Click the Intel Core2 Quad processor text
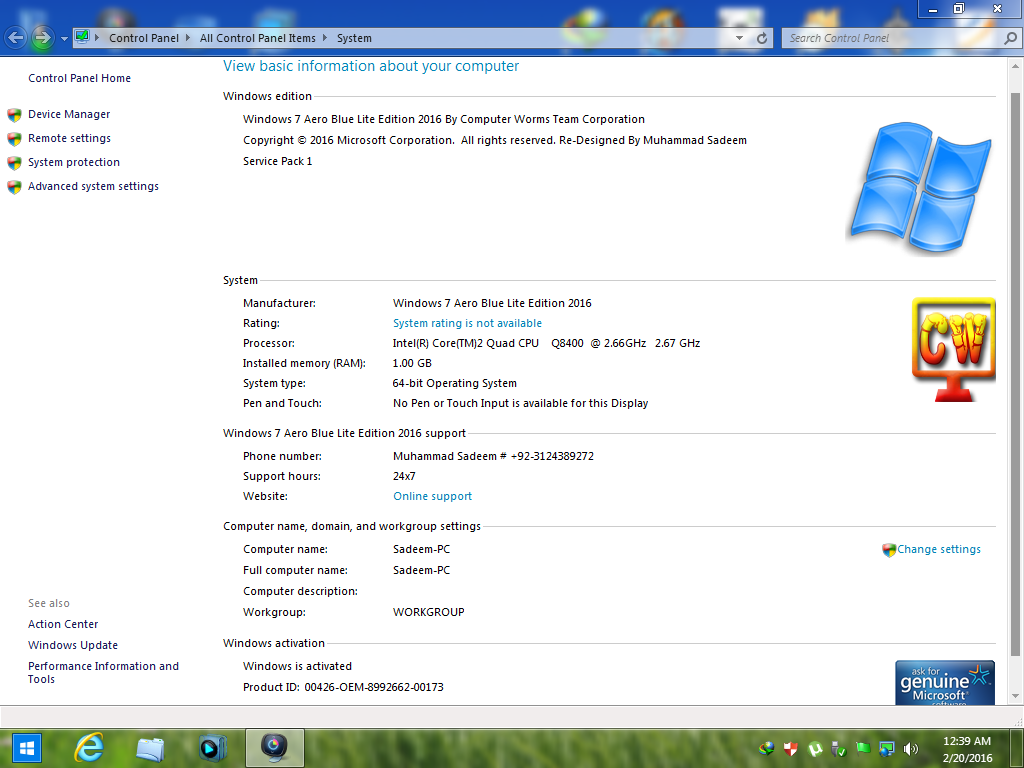The width and height of the screenshot is (1024, 768). point(546,343)
